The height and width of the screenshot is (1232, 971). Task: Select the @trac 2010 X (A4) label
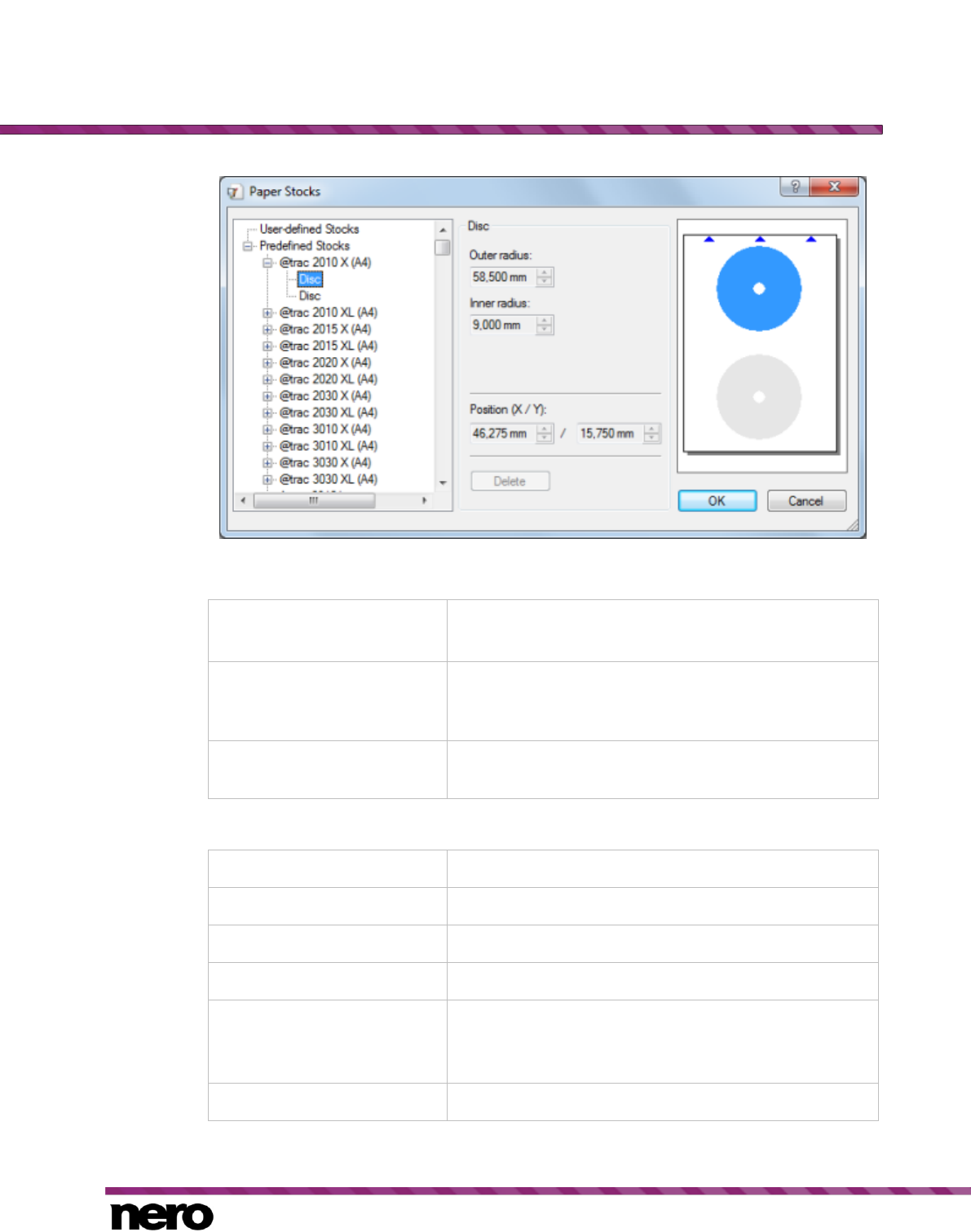click(x=325, y=263)
